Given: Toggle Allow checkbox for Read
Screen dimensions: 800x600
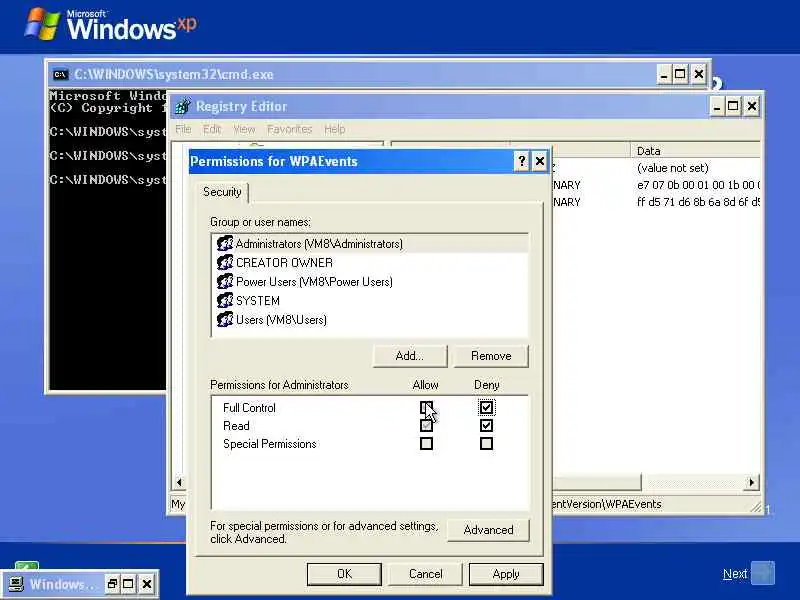Looking at the screenshot, I should [426, 426].
